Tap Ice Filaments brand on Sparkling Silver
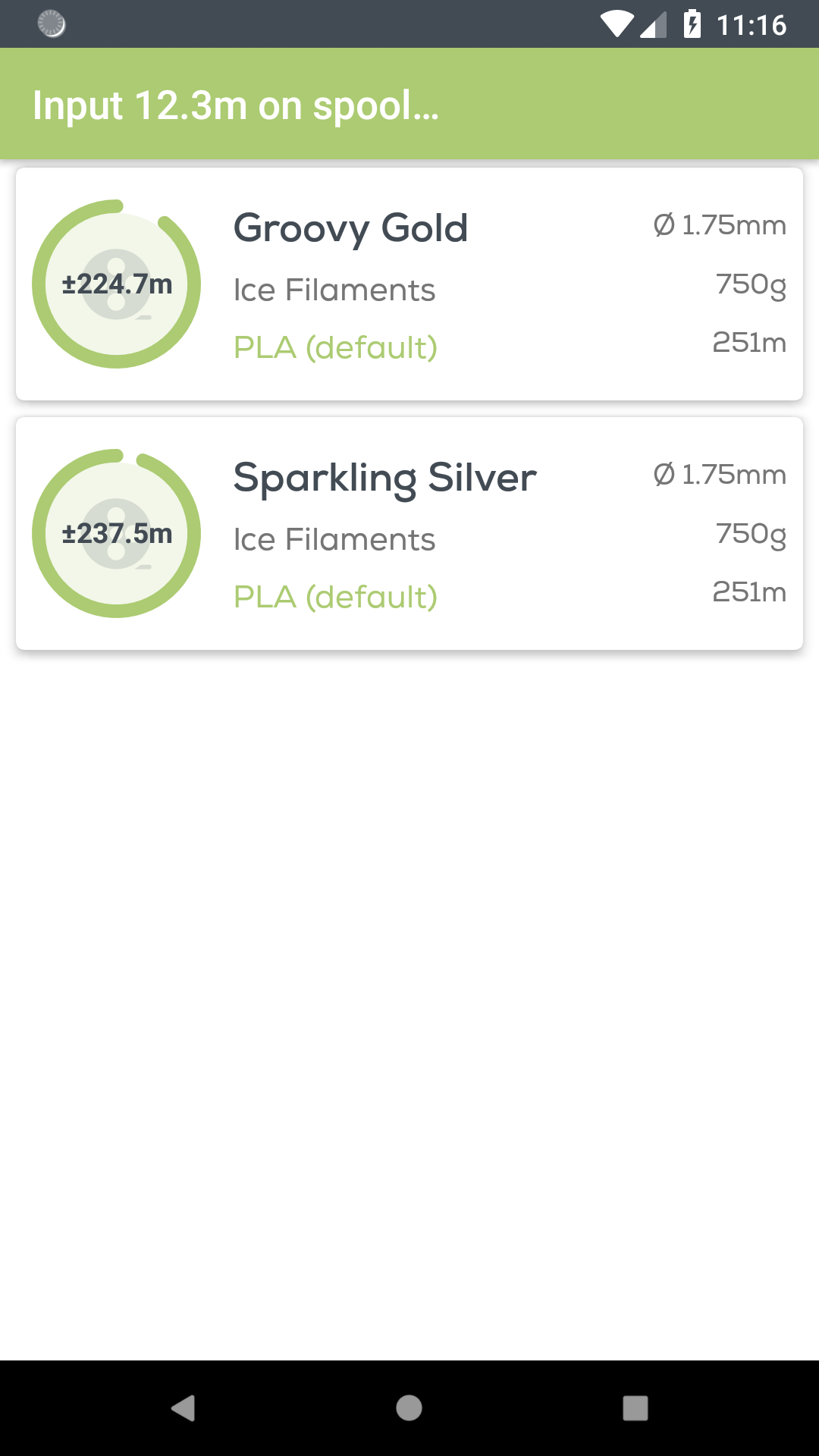Viewport: 819px width, 1456px height. (334, 540)
